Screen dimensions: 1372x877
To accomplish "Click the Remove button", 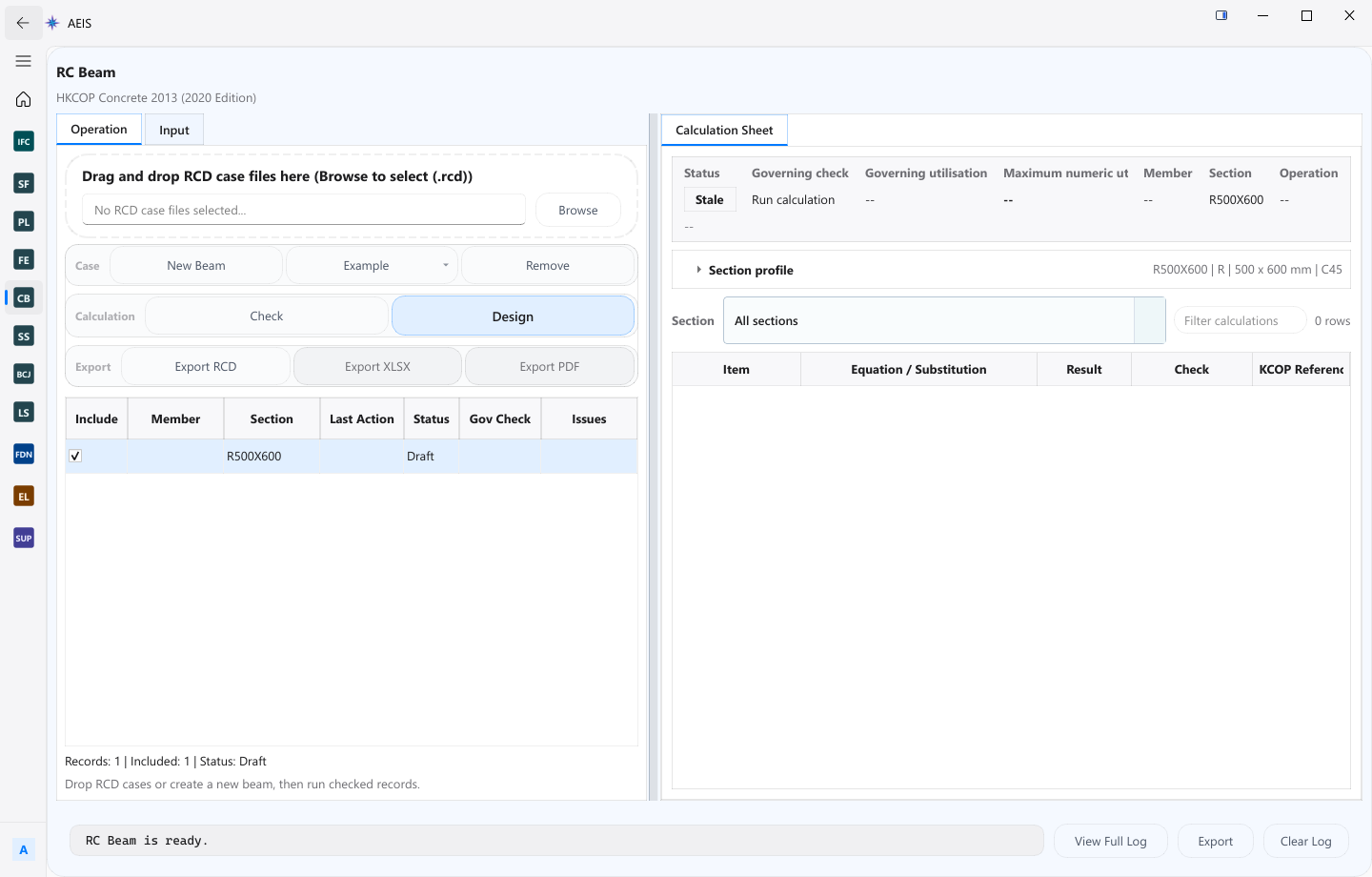I will (x=548, y=265).
